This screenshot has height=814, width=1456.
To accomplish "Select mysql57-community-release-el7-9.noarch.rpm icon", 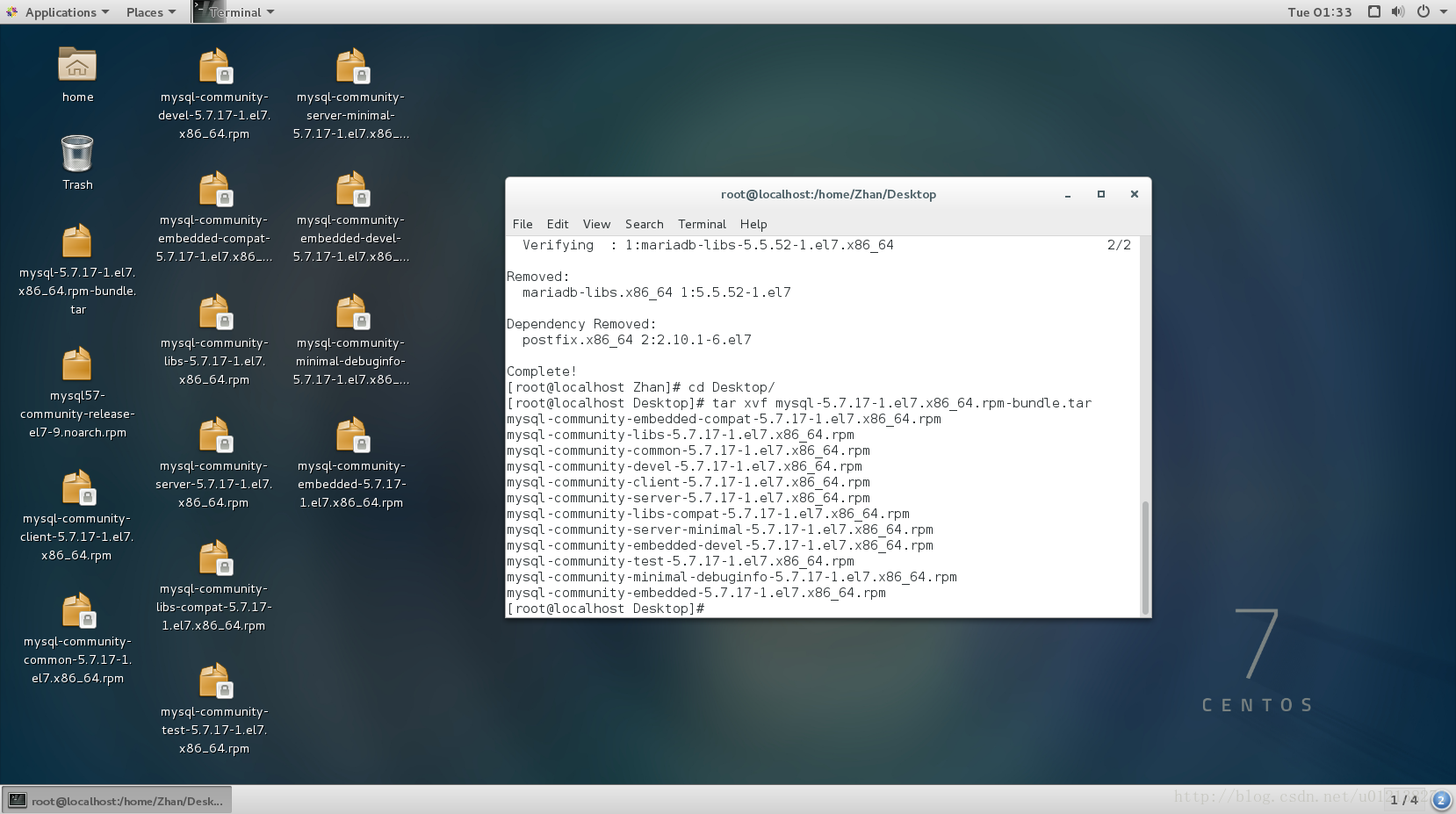I will click(x=77, y=364).
